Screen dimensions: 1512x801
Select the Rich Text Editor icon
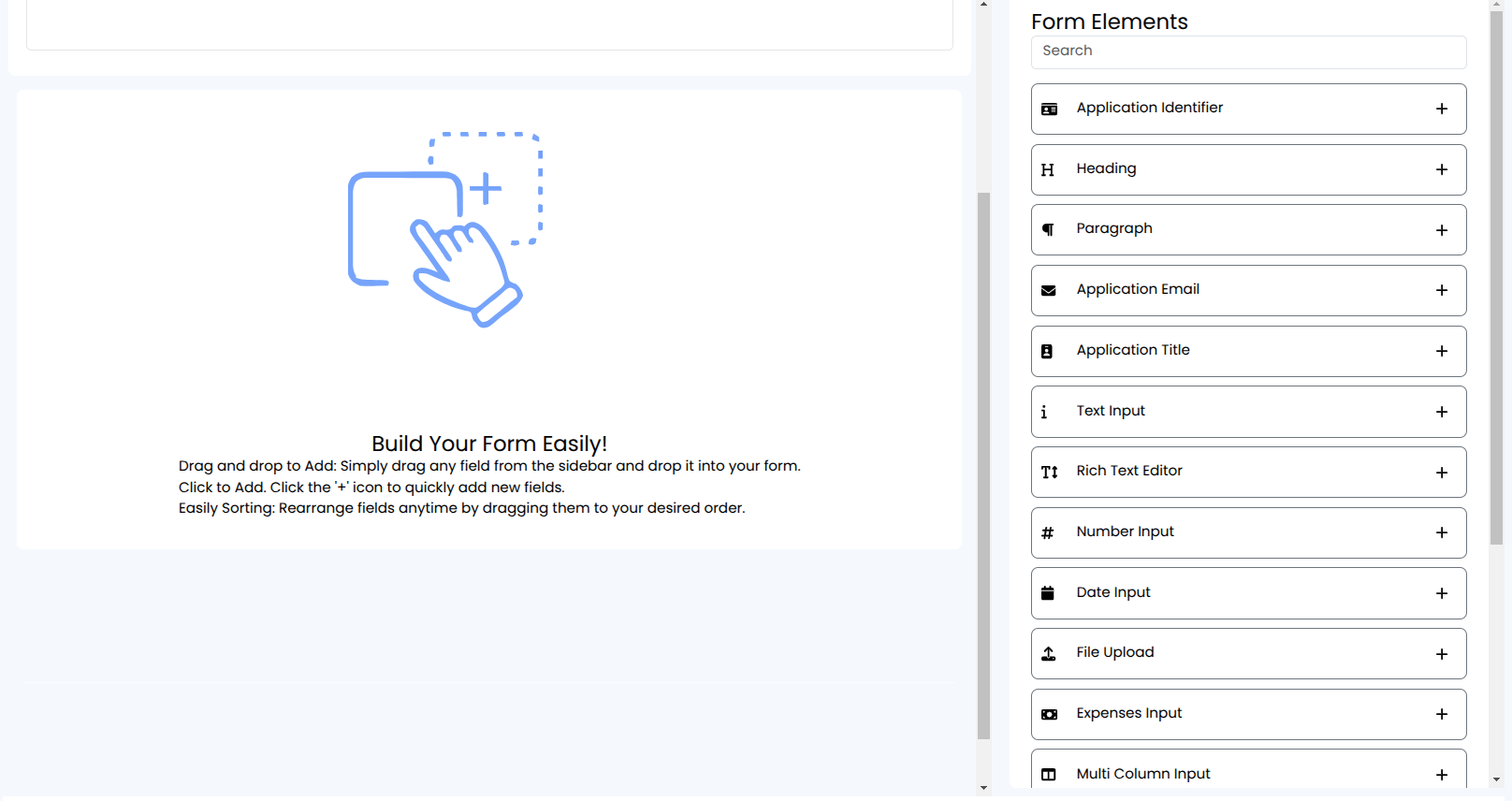pyautogui.click(x=1048, y=472)
